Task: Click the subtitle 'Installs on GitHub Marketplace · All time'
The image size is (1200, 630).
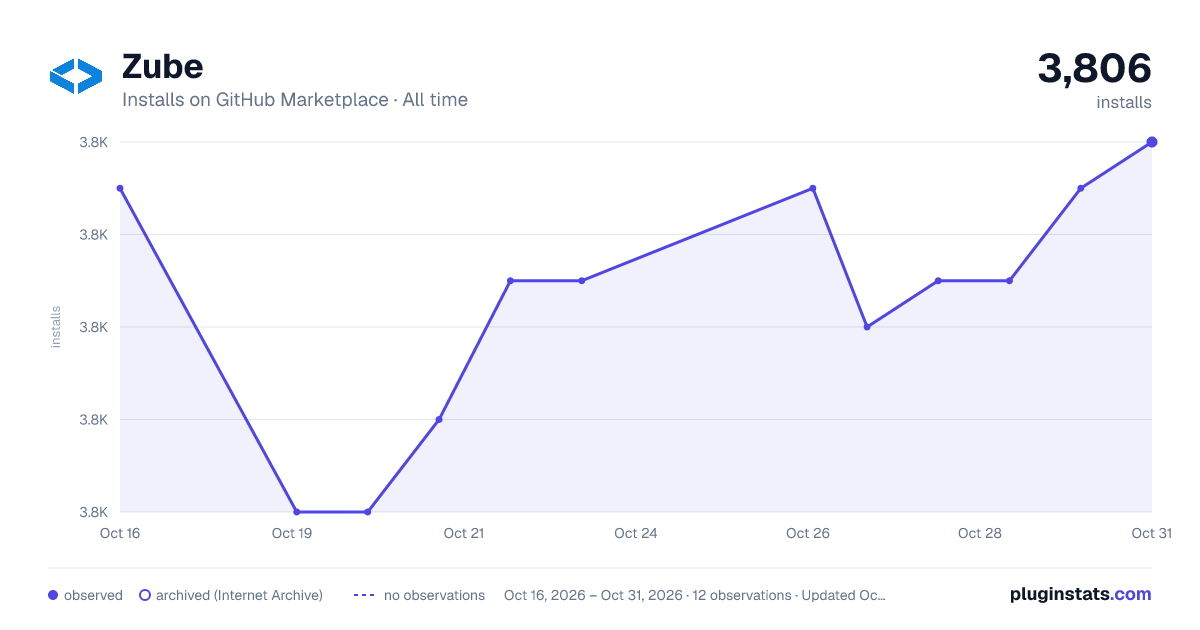Action: coord(295,100)
